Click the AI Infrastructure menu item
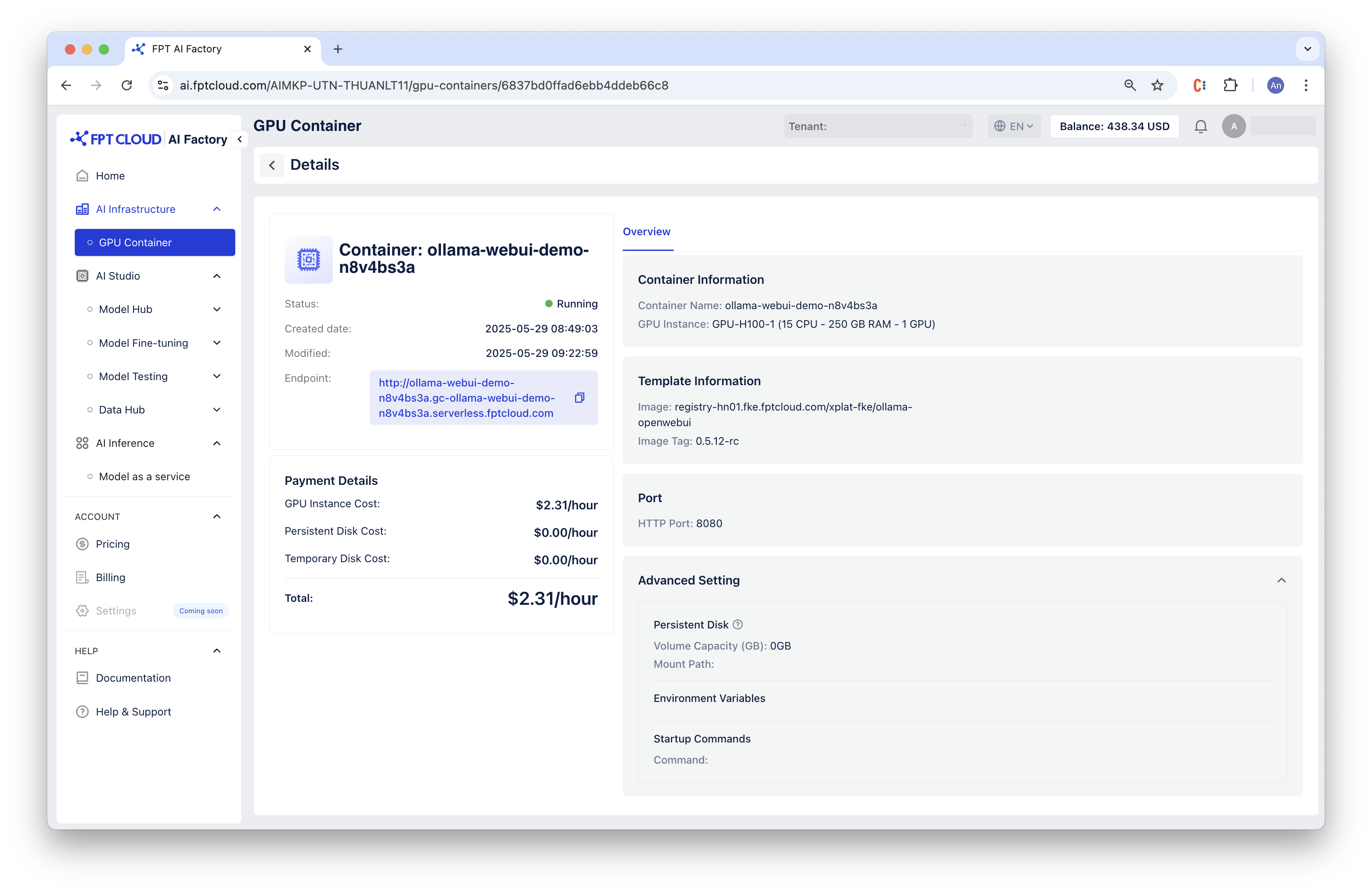 136,209
